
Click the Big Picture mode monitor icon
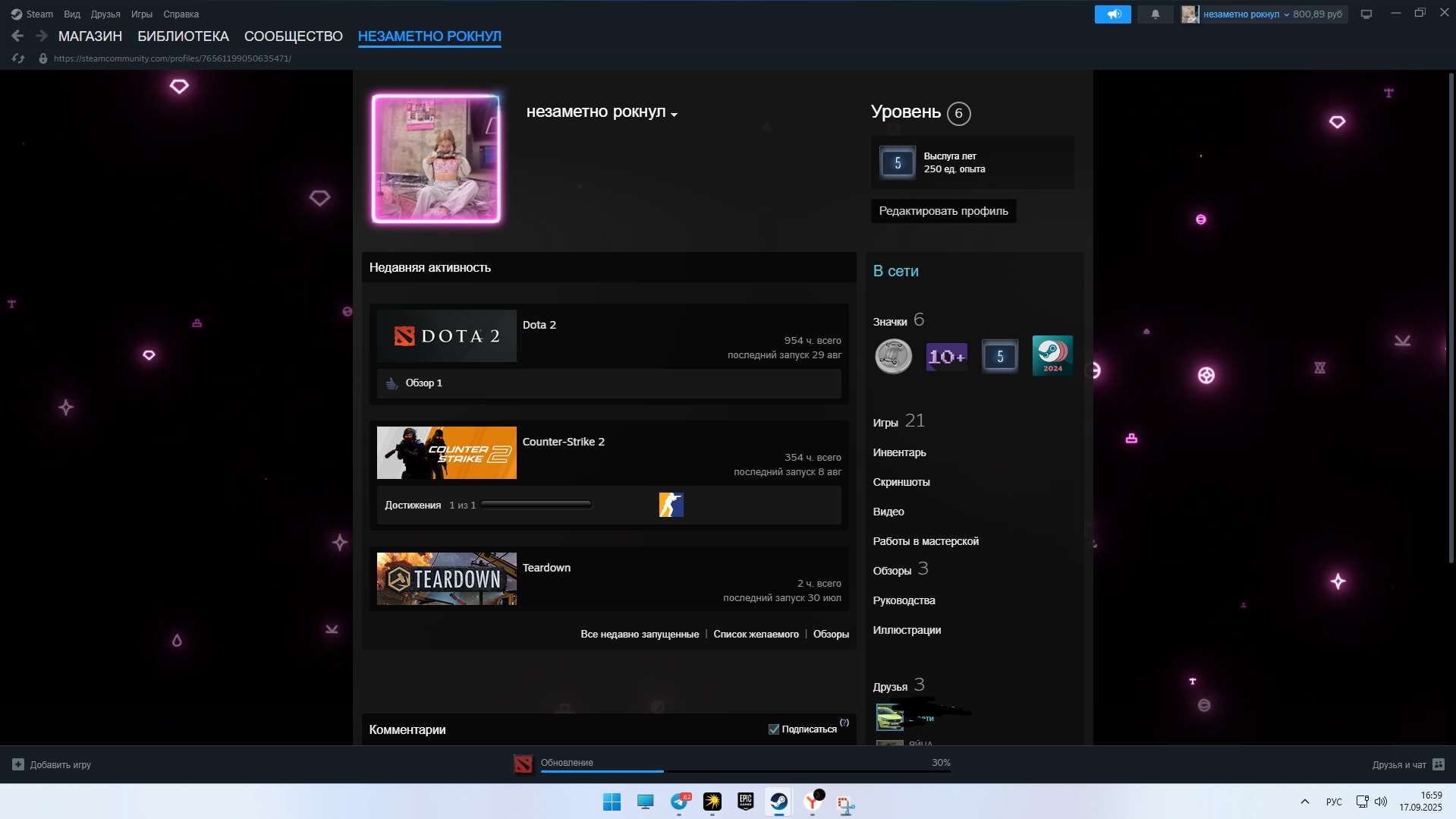pos(1366,14)
